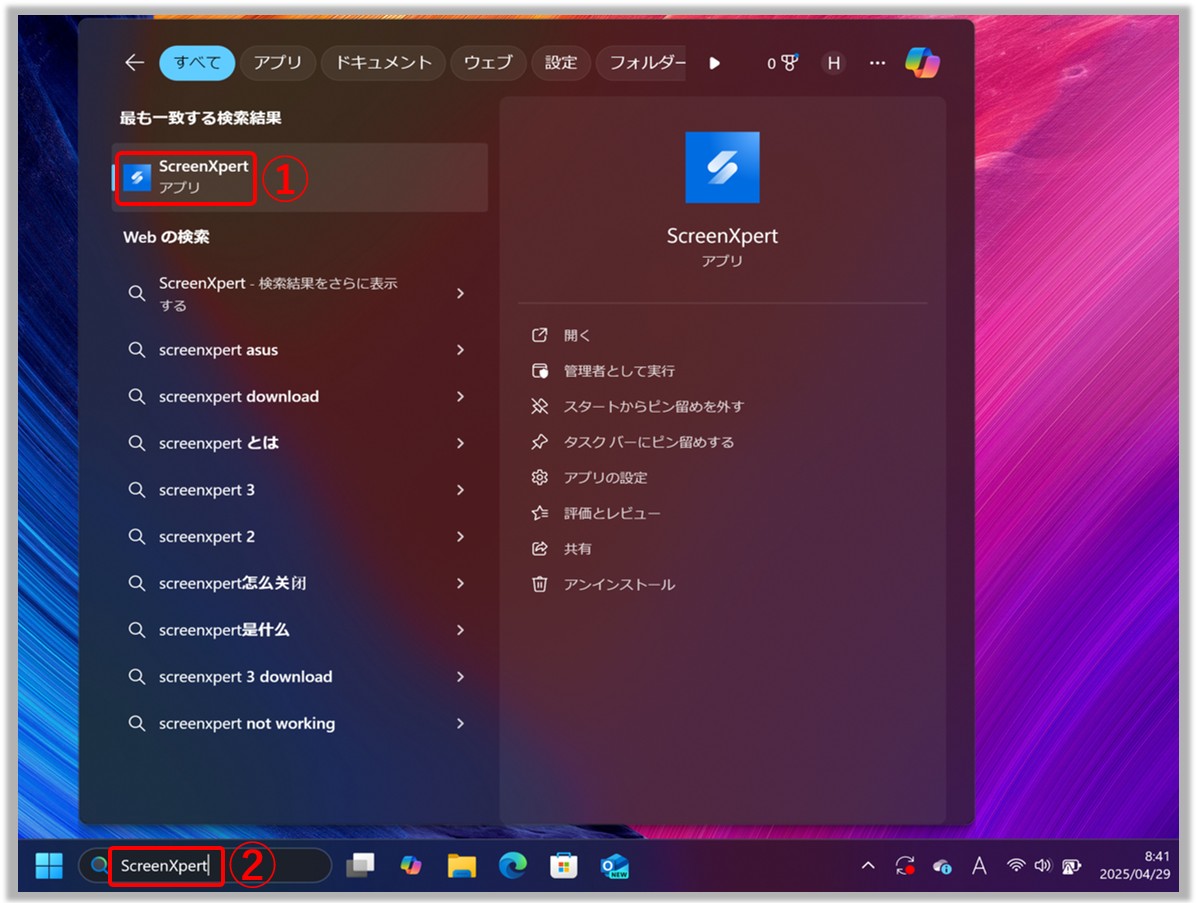Screen dimensions: 1196x903
Task: Open the three-dot options menu
Action: point(877,63)
